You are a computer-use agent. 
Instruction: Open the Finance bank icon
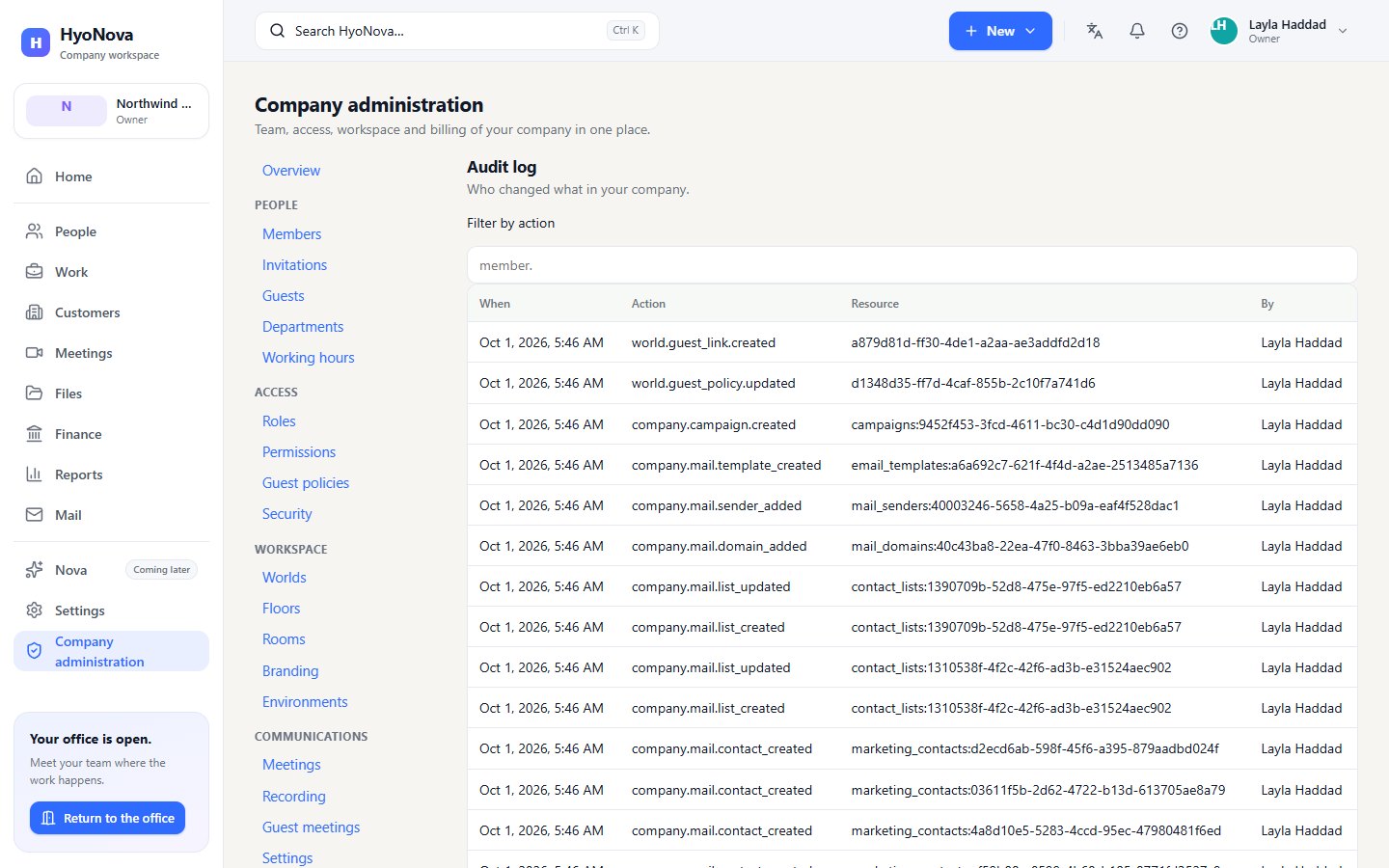(x=35, y=434)
